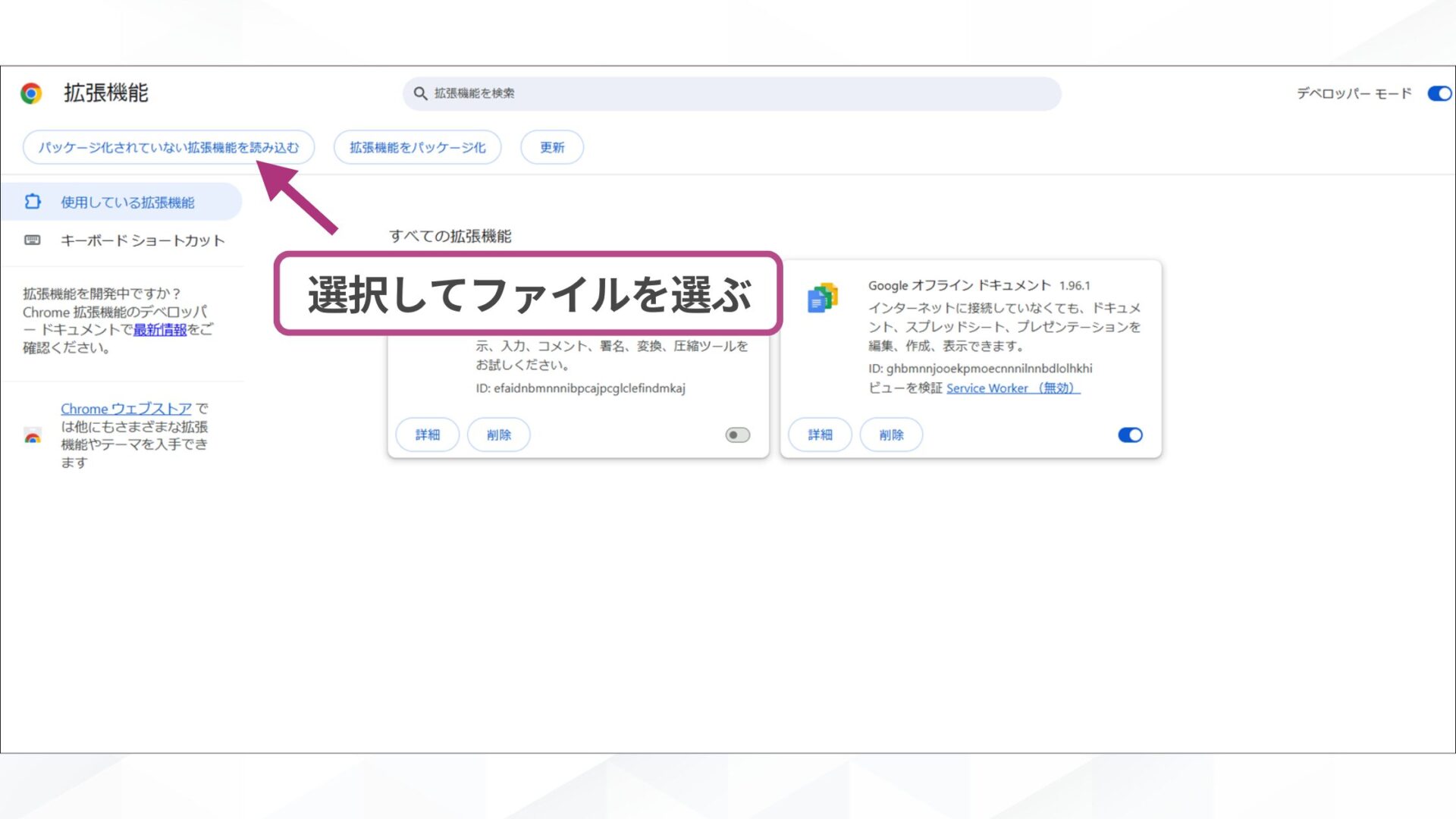Open 詳細 for Google オフライン ドキュメント
1456x819 pixels.
click(819, 435)
